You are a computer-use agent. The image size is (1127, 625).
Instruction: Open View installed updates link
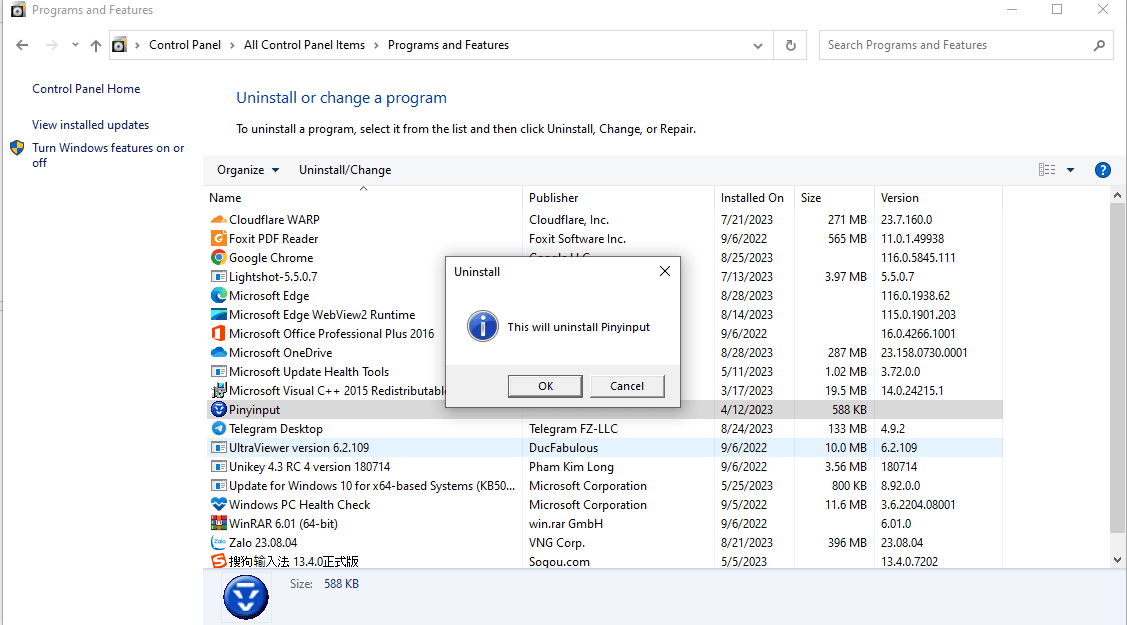(91, 125)
